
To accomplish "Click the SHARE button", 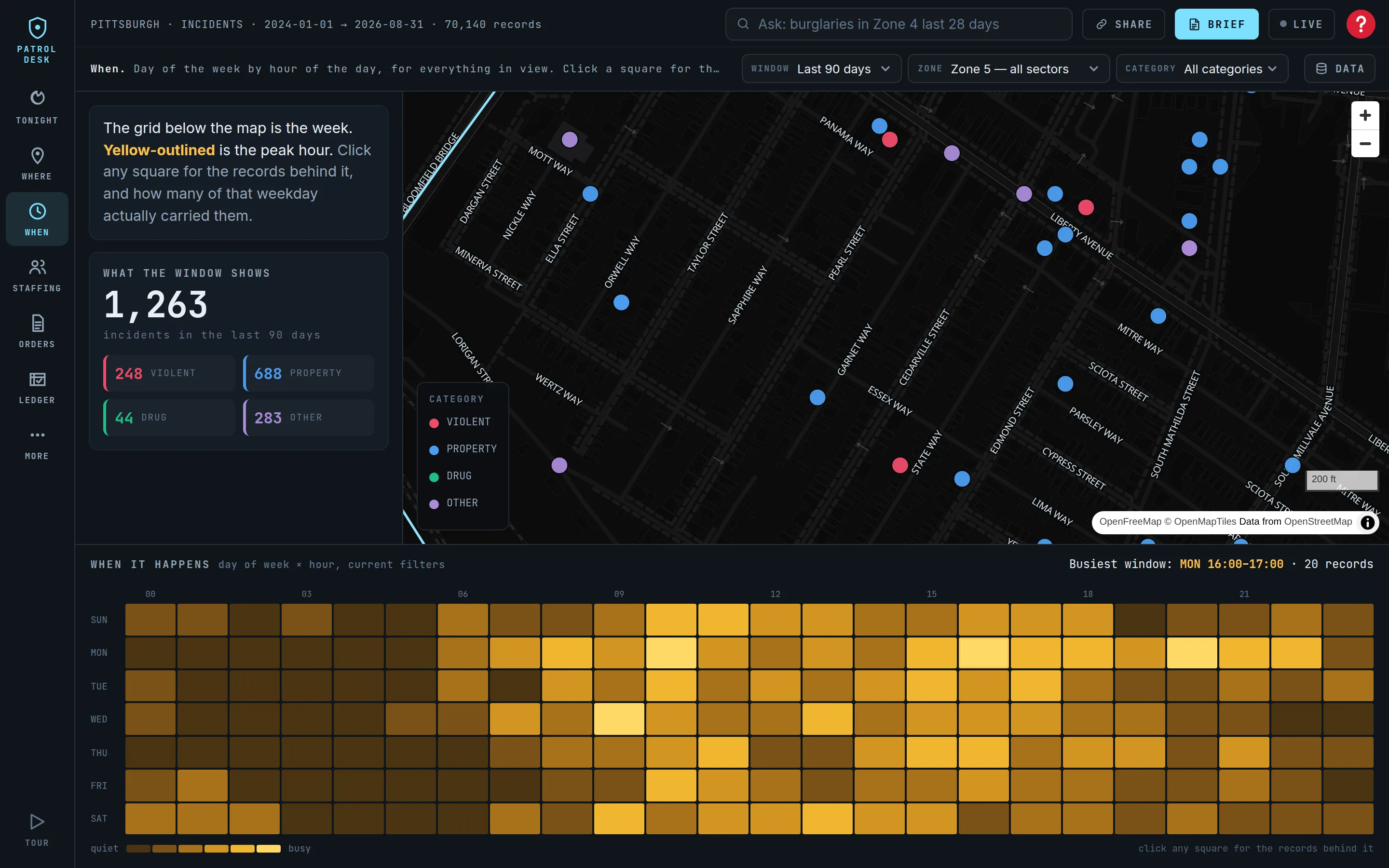I will click(1123, 24).
